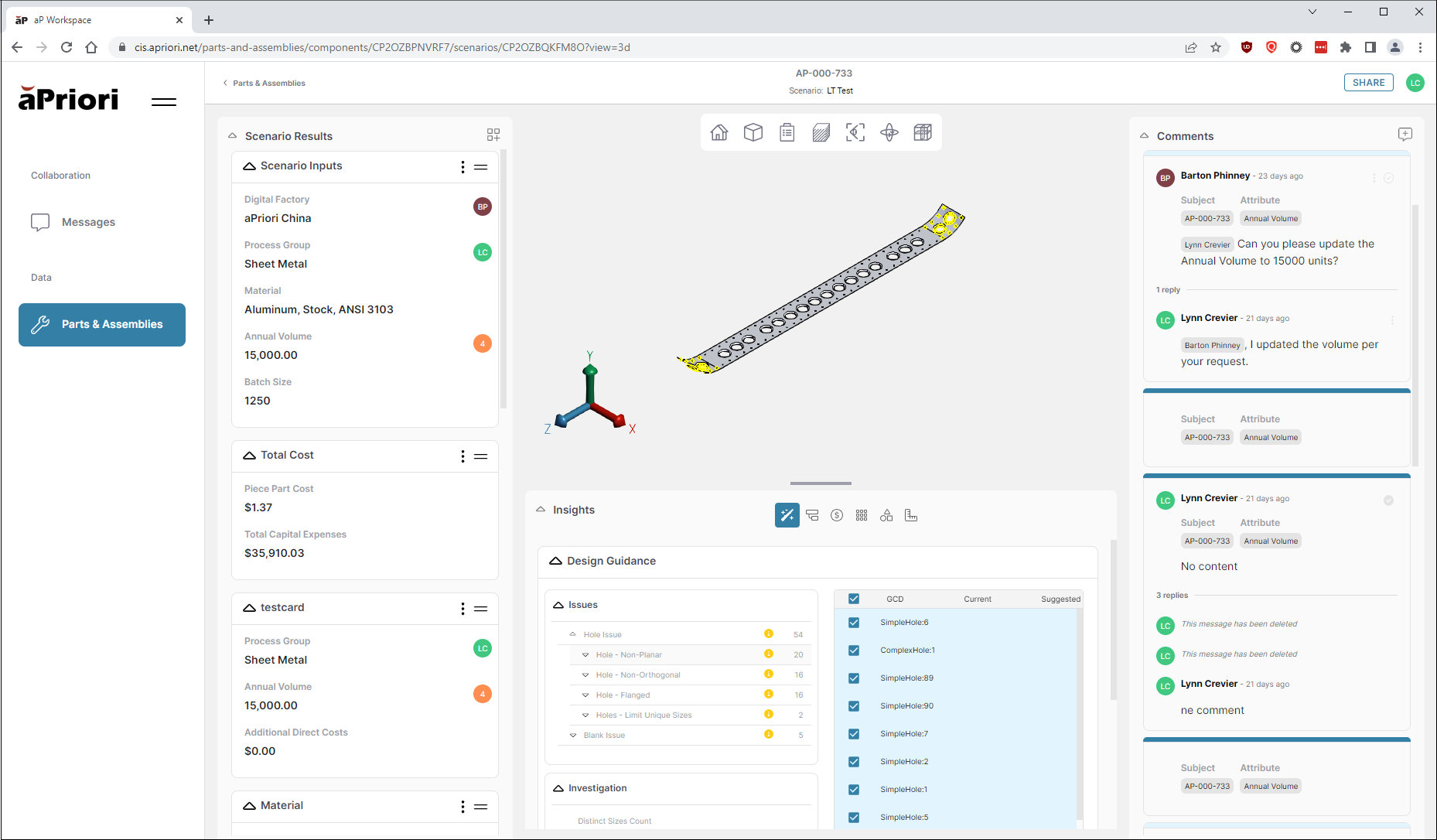Viewport: 1437px width, 840px height.
Task: Uncheck the SimpleHole:89 checkbox
Action: click(854, 678)
